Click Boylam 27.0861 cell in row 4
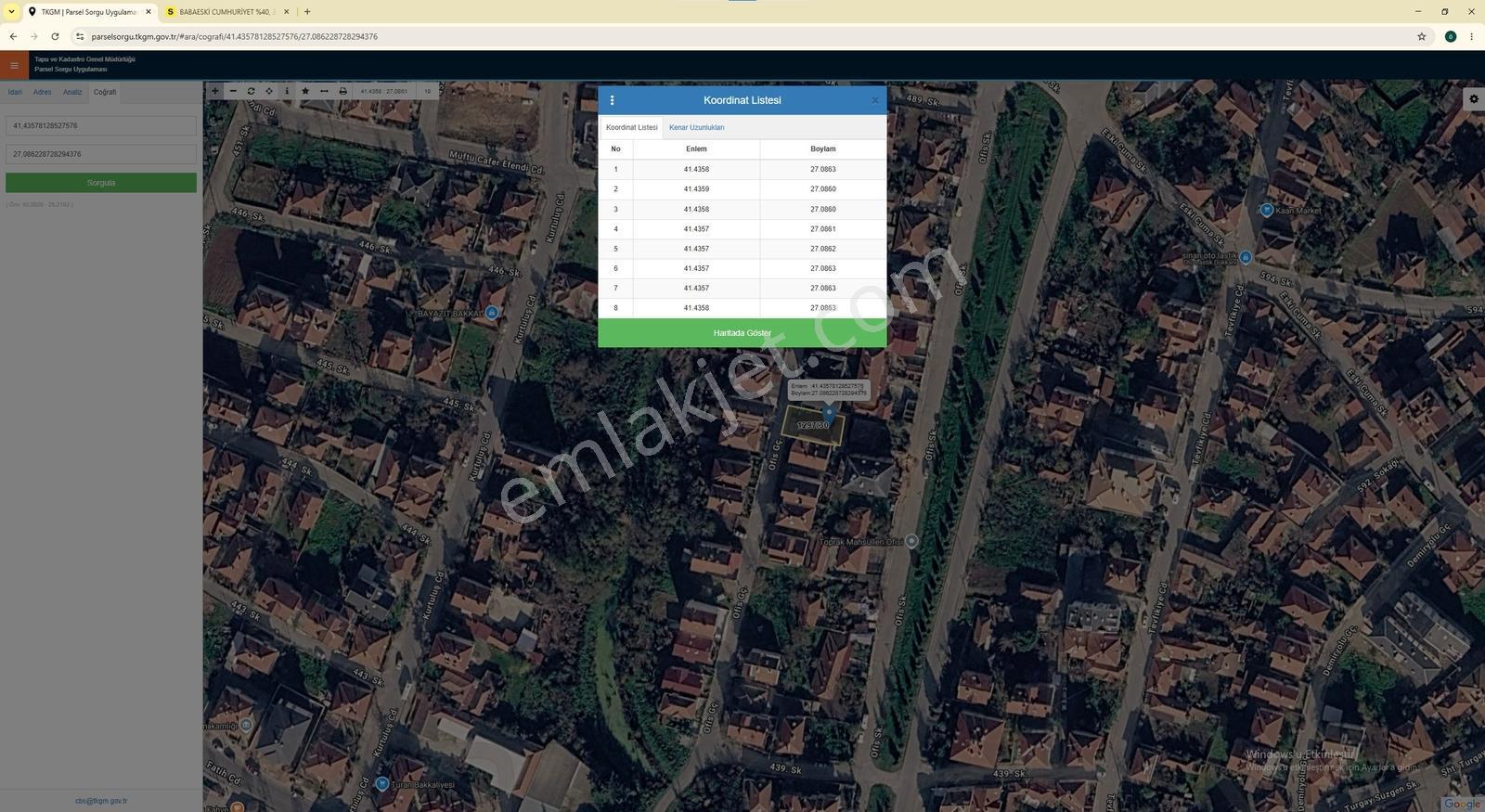This screenshot has height=812, width=1485. (x=823, y=229)
